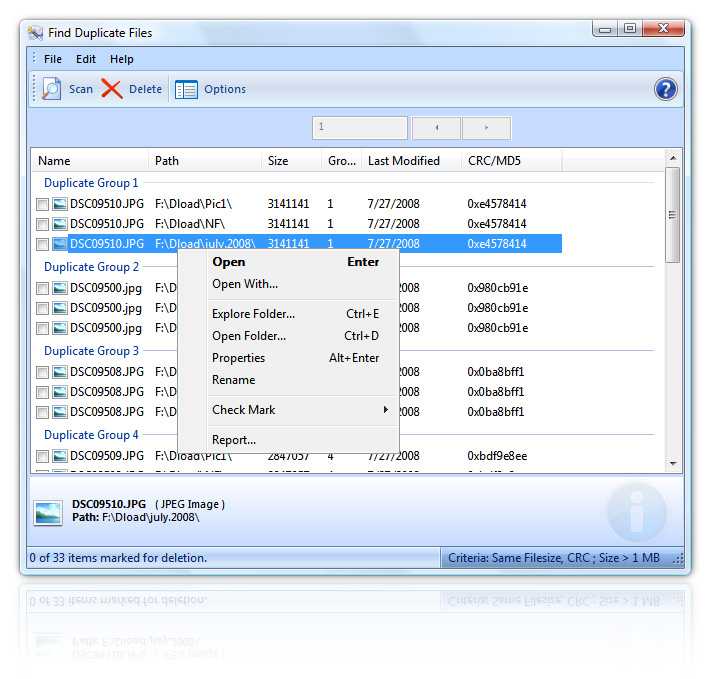Click the red X Delete icon
The width and height of the screenshot is (712, 679).
coord(112,89)
